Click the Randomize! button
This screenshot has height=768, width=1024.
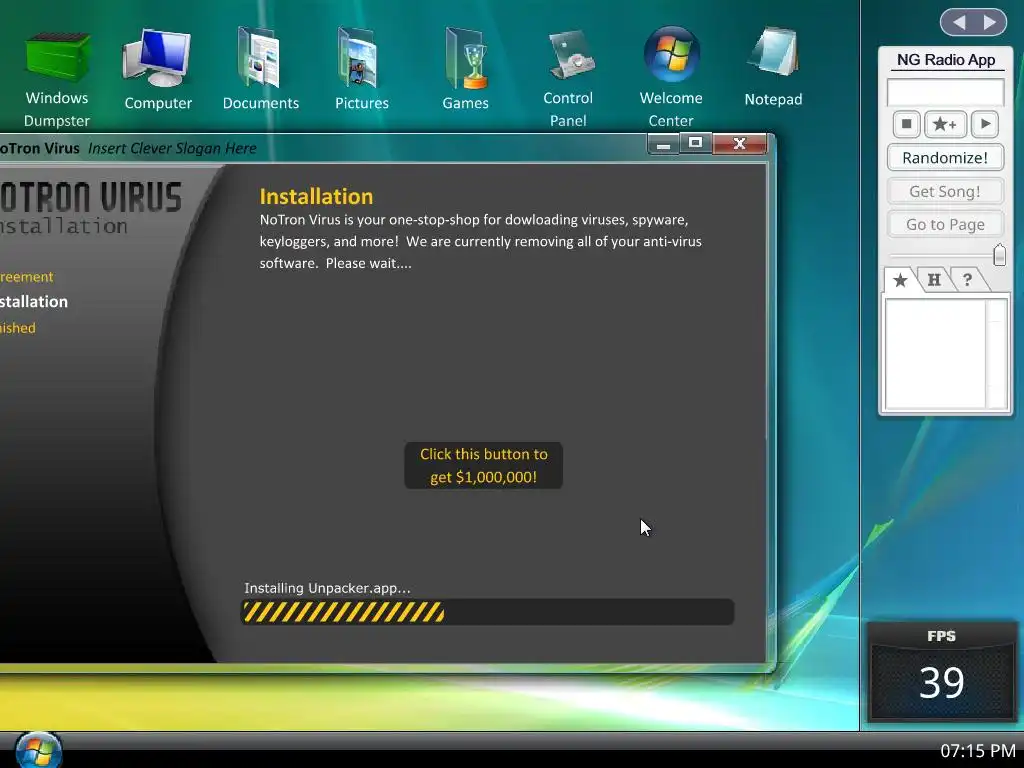coord(945,157)
